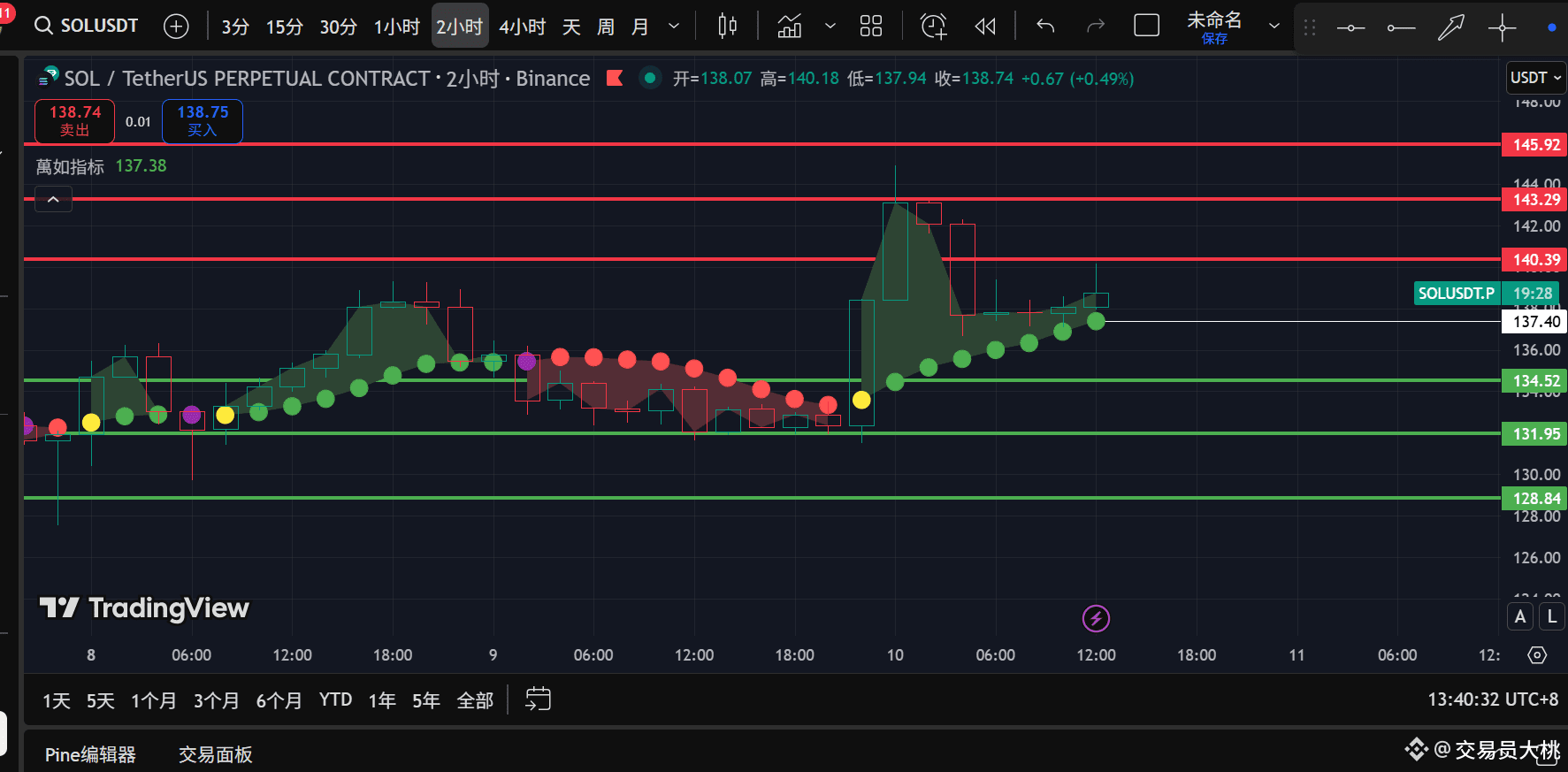Set the date range to 1个月
This screenshot has height=772, width=1568.
pos(154,700)
